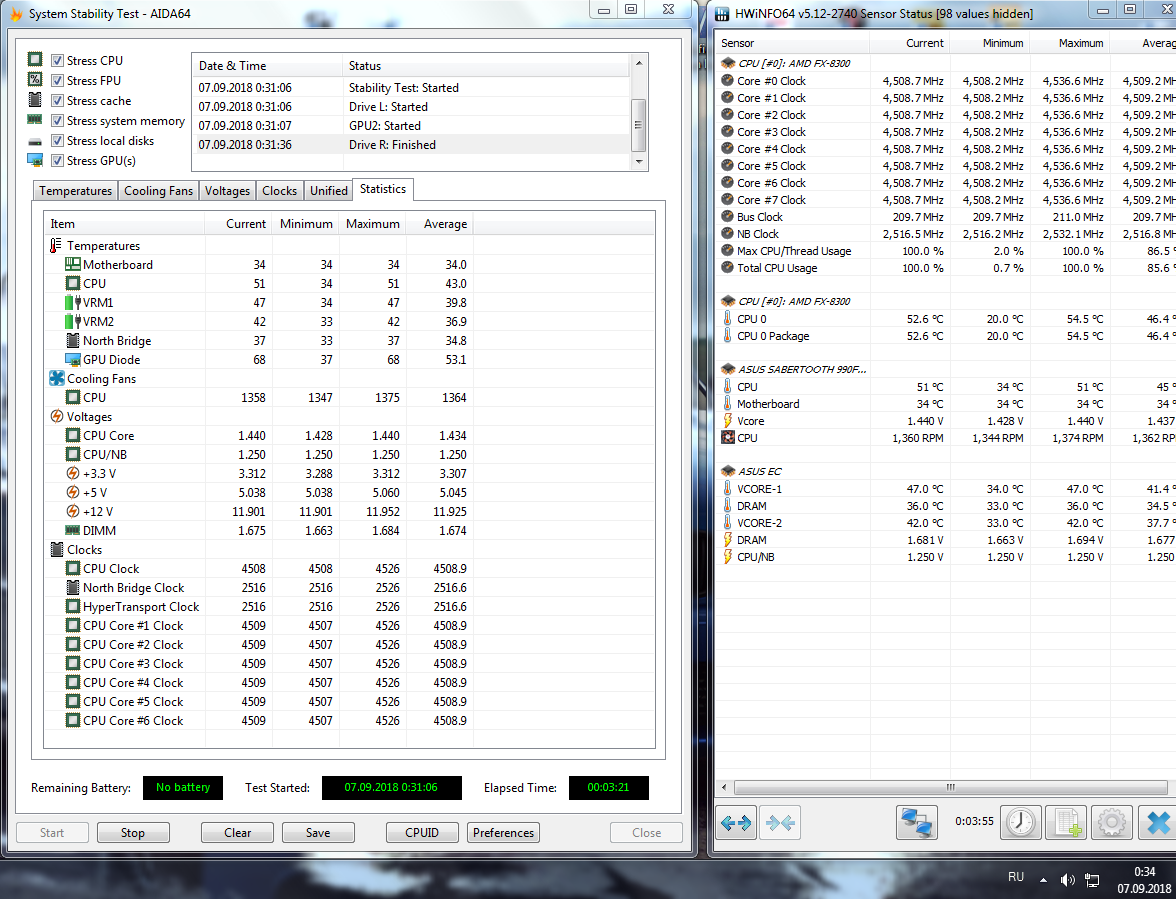Switch to the Clocks tab
This screenshot has height=899, width=1176.
coord(280,190)
